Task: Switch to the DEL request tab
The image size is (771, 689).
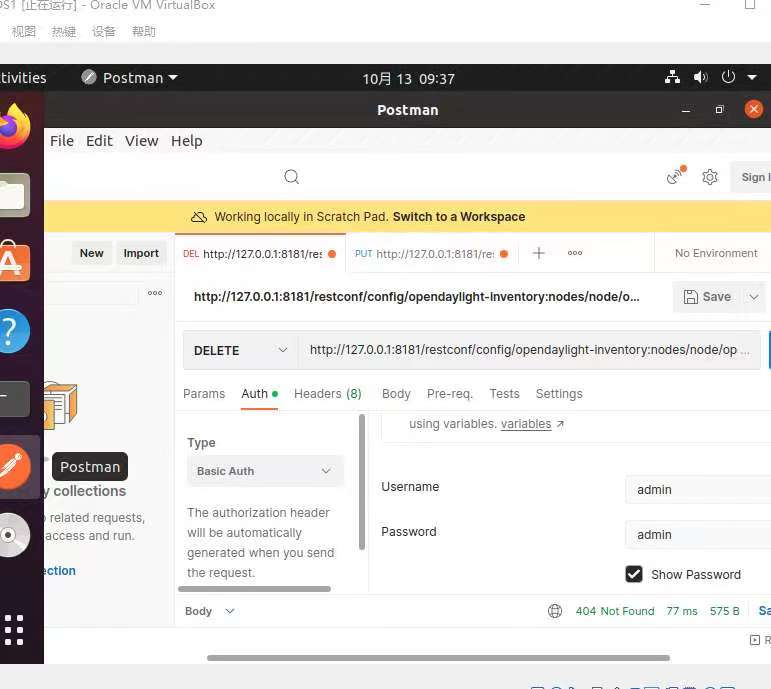Action: 260,254
